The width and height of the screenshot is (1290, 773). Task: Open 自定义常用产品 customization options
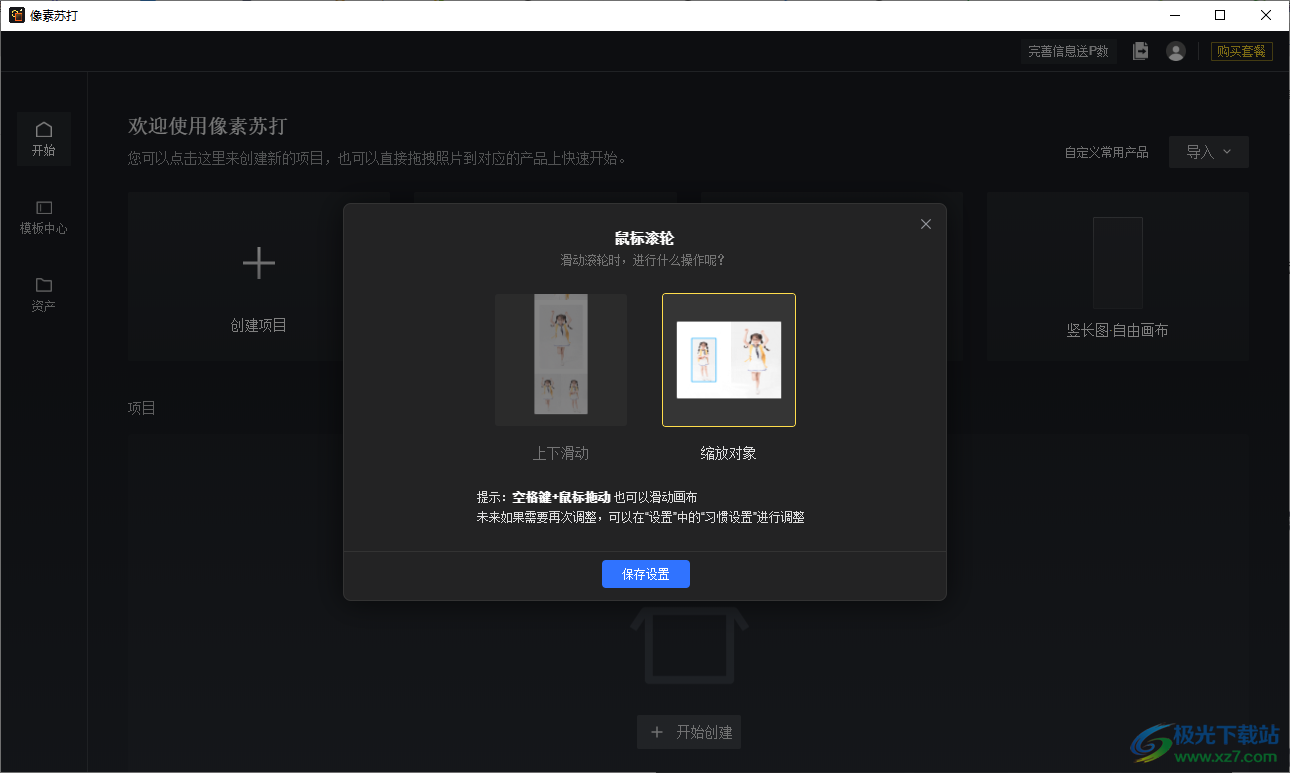tap(1106, 152)
